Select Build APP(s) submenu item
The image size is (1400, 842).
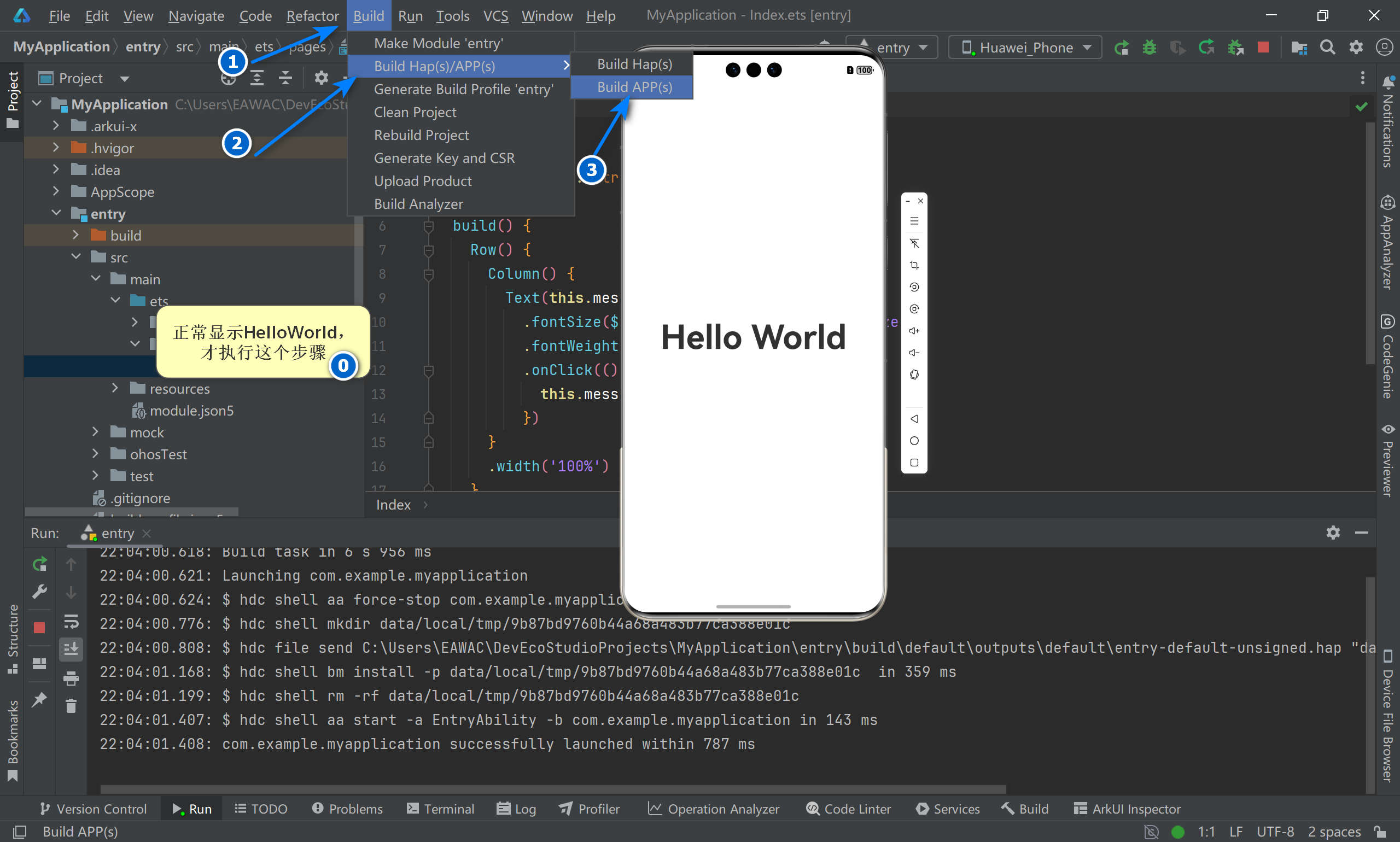634,87
